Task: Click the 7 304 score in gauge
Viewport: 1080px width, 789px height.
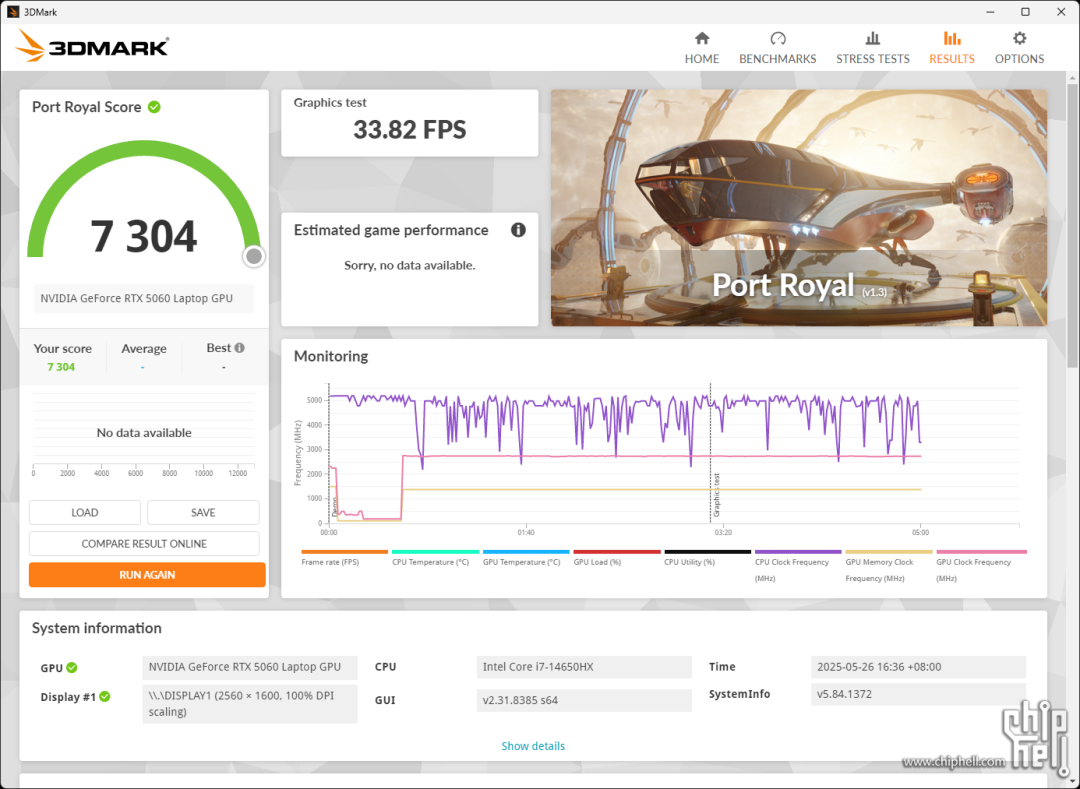Action: 144,235
